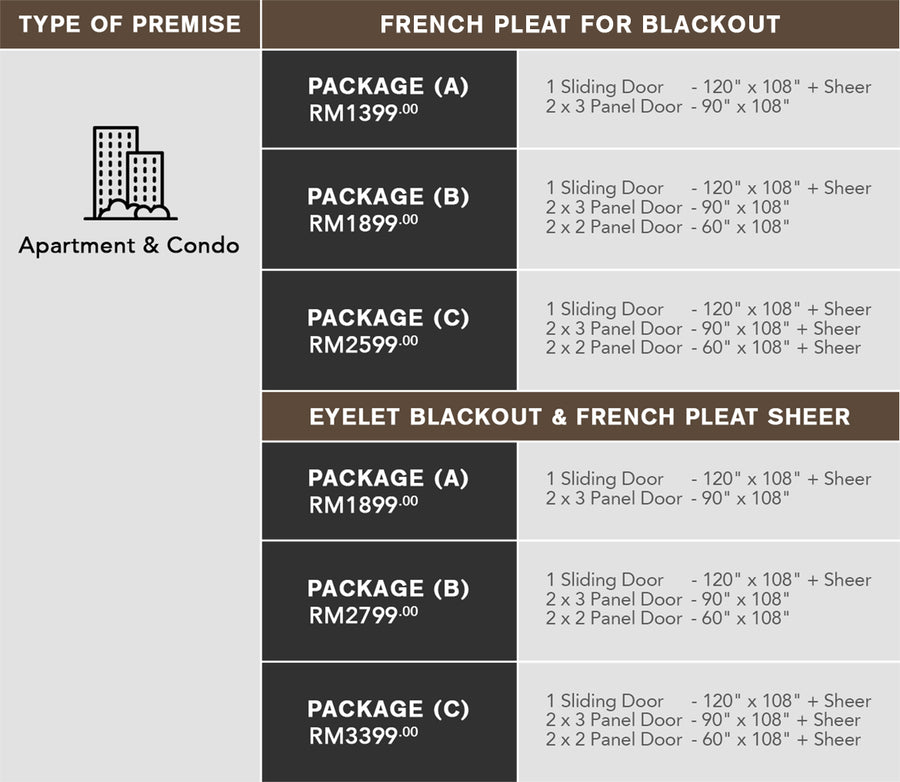
Task: Select Eyelet Blackout & French Pleat Sheer header
Action: pyautogui.click(x=580, y=416)
